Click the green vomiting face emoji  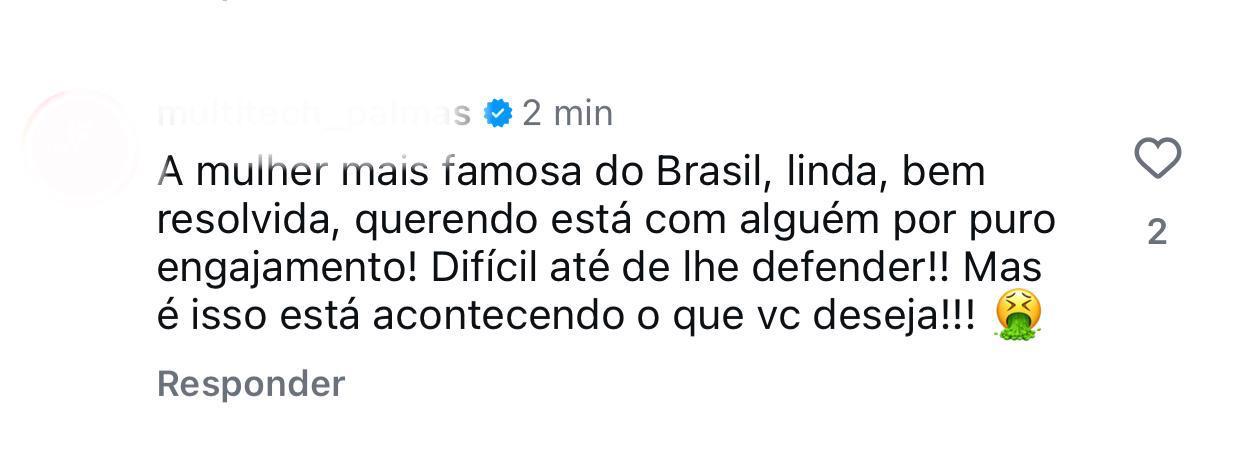click(x=1018, y=316)
